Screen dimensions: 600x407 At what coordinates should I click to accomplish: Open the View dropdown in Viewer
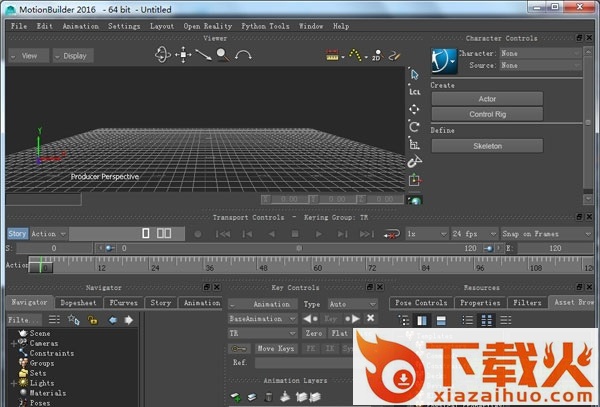pos(29,56)
